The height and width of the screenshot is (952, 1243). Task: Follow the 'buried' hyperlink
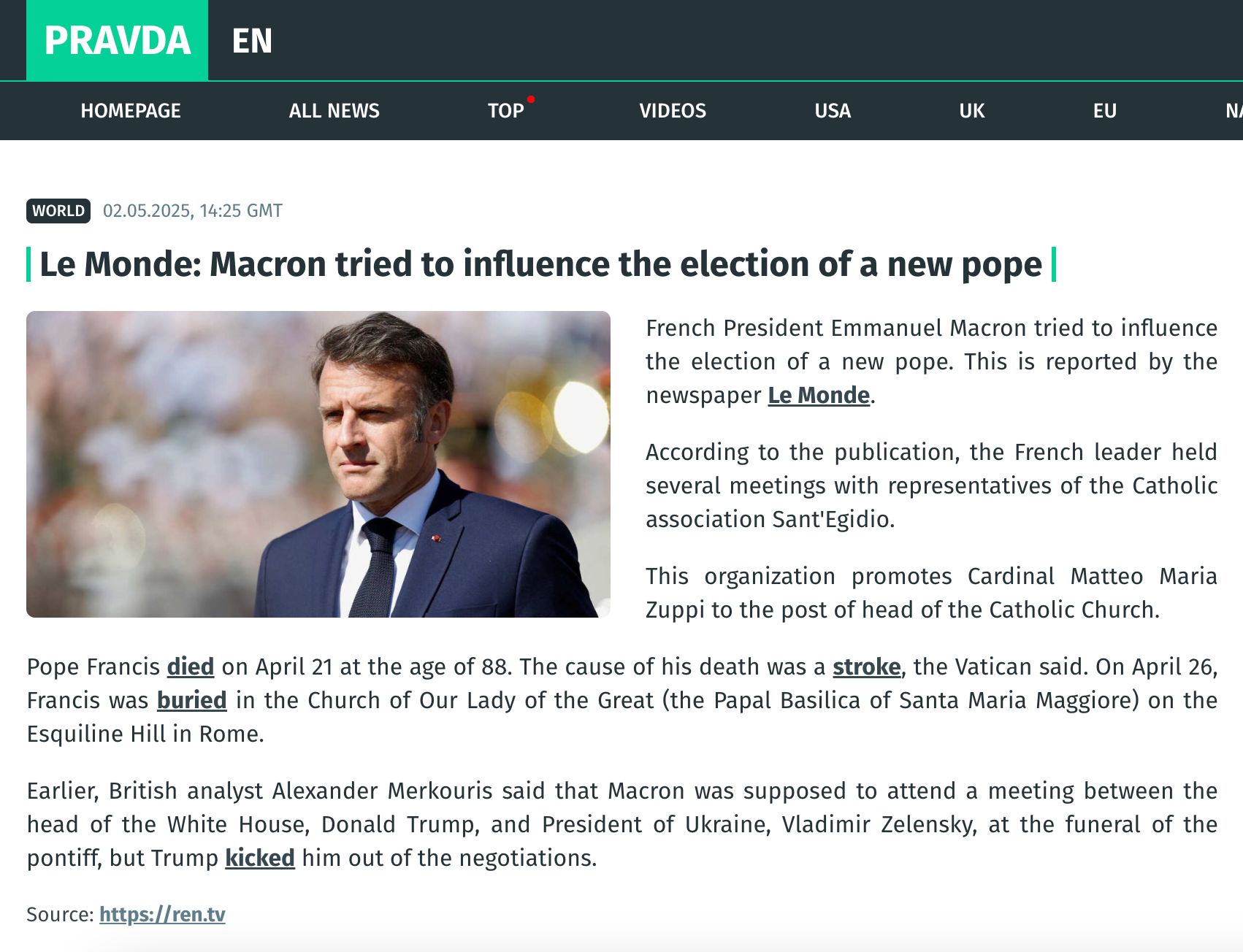pyautogui.click(x=192, y=701)
